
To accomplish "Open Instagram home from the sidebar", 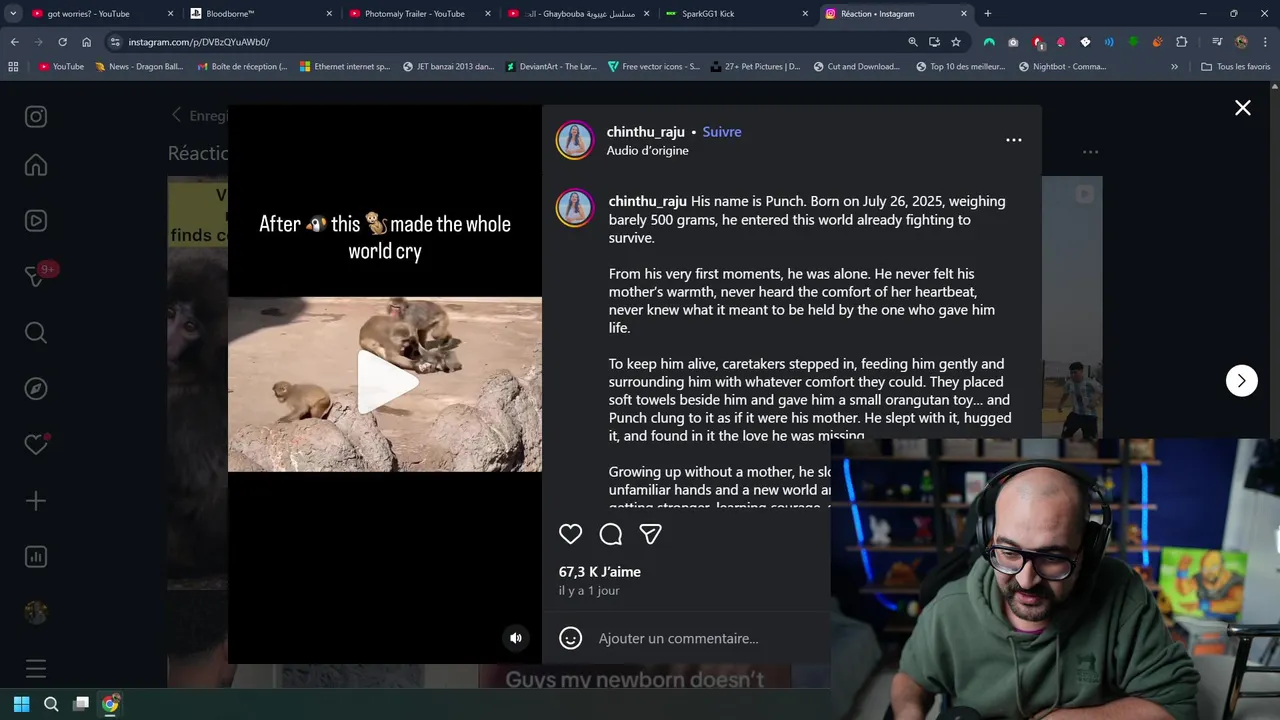I will 36,165.
